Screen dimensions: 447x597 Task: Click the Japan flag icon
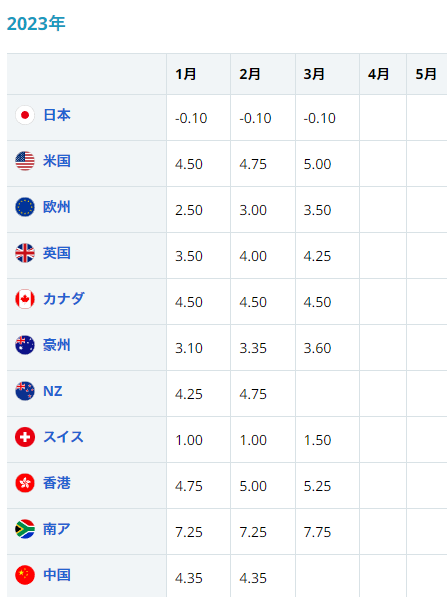click(x=25, y=115)
